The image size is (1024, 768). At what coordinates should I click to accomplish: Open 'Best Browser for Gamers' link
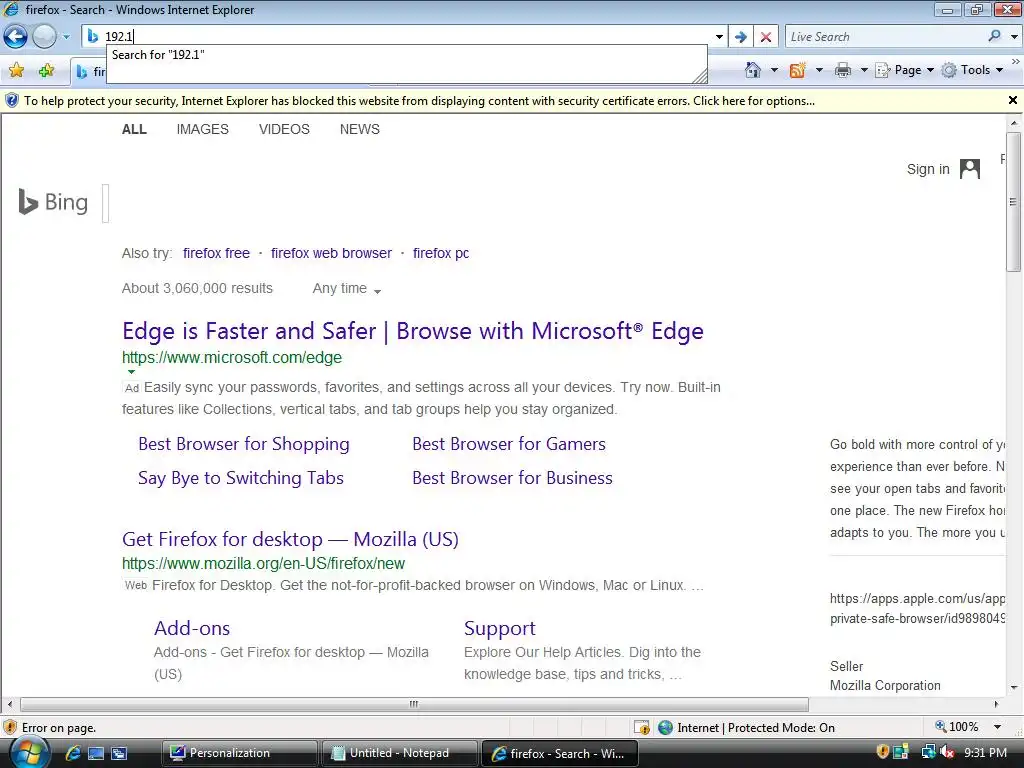509,444
